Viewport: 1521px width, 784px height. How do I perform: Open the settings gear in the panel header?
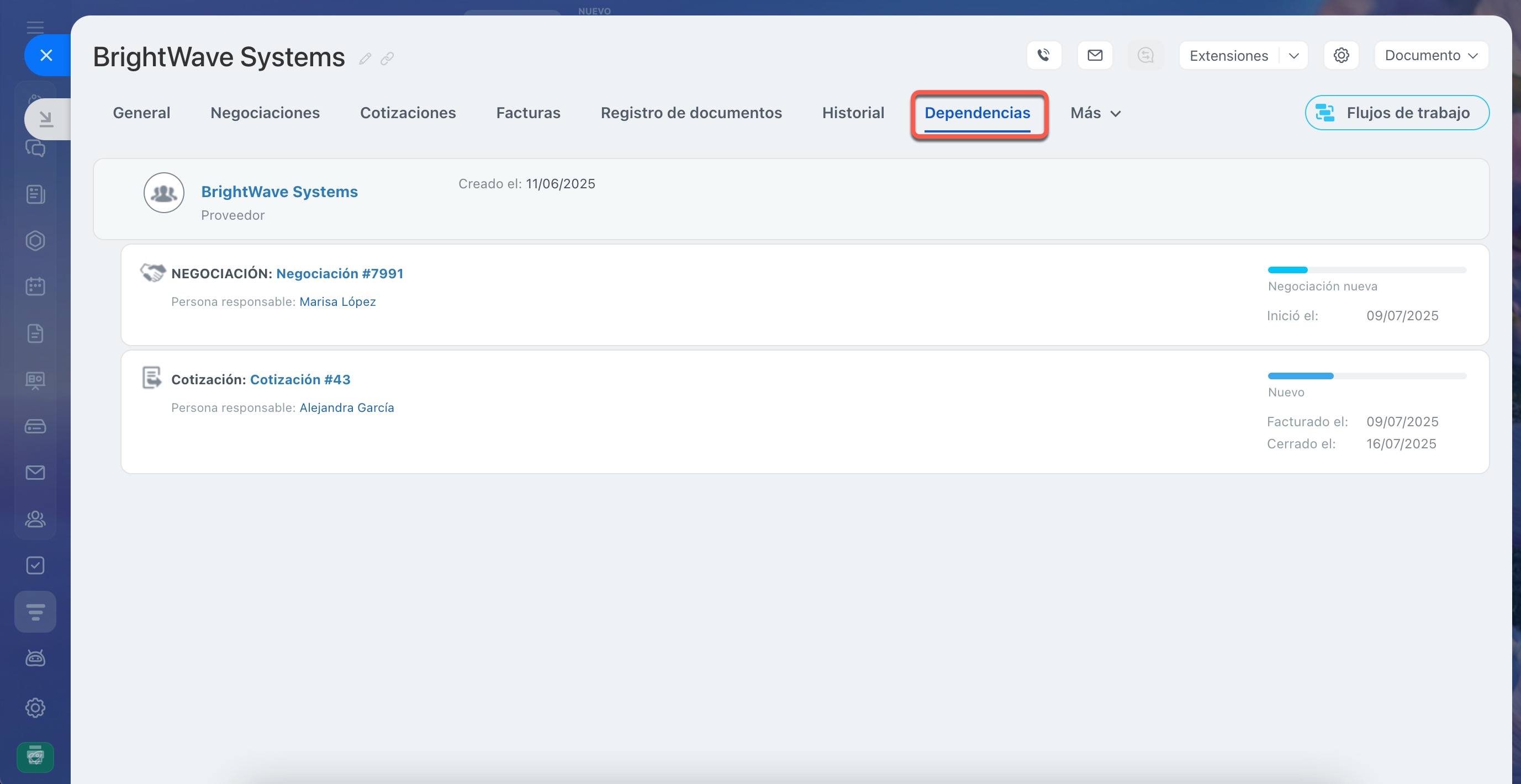pyautogui.click(x=1341, y=56)
